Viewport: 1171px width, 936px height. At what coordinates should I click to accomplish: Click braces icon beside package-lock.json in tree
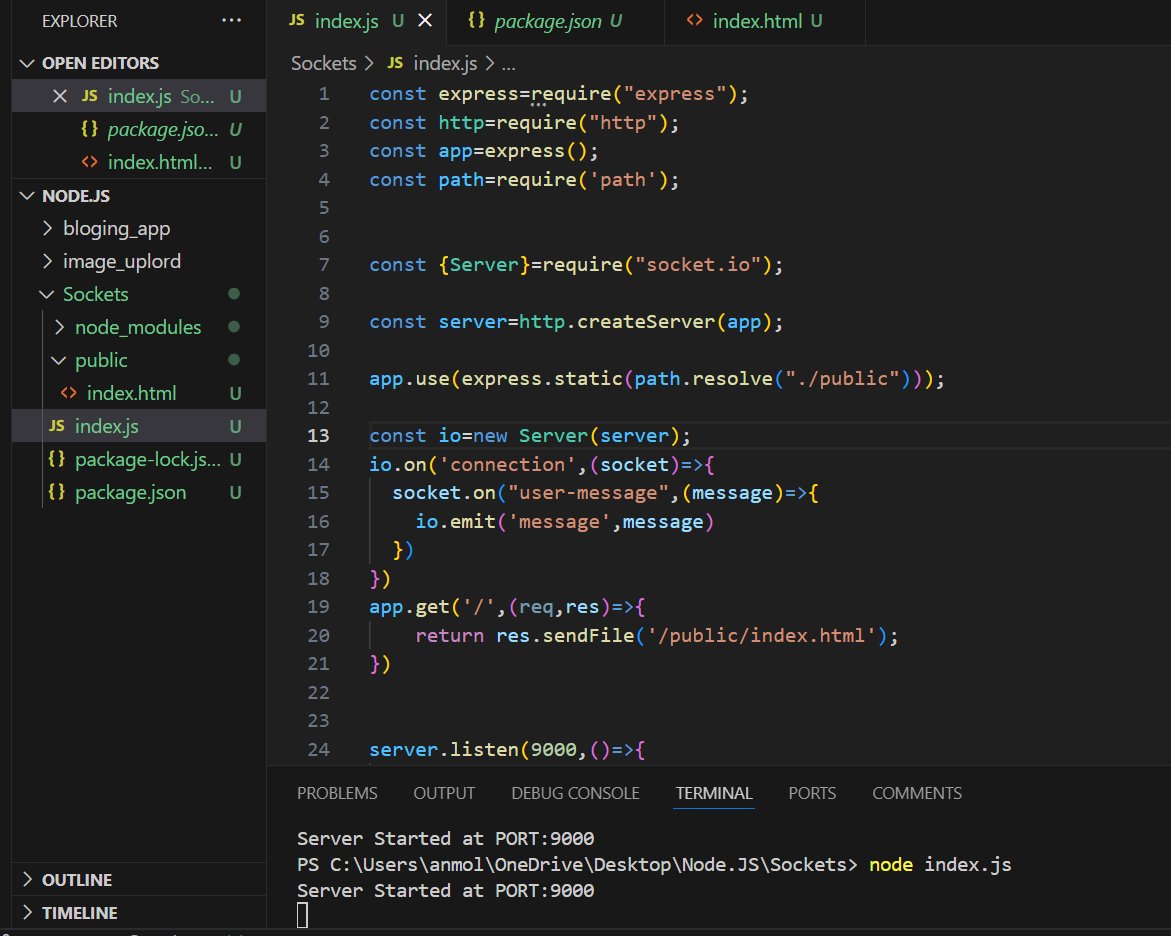(x=57, y=458)
